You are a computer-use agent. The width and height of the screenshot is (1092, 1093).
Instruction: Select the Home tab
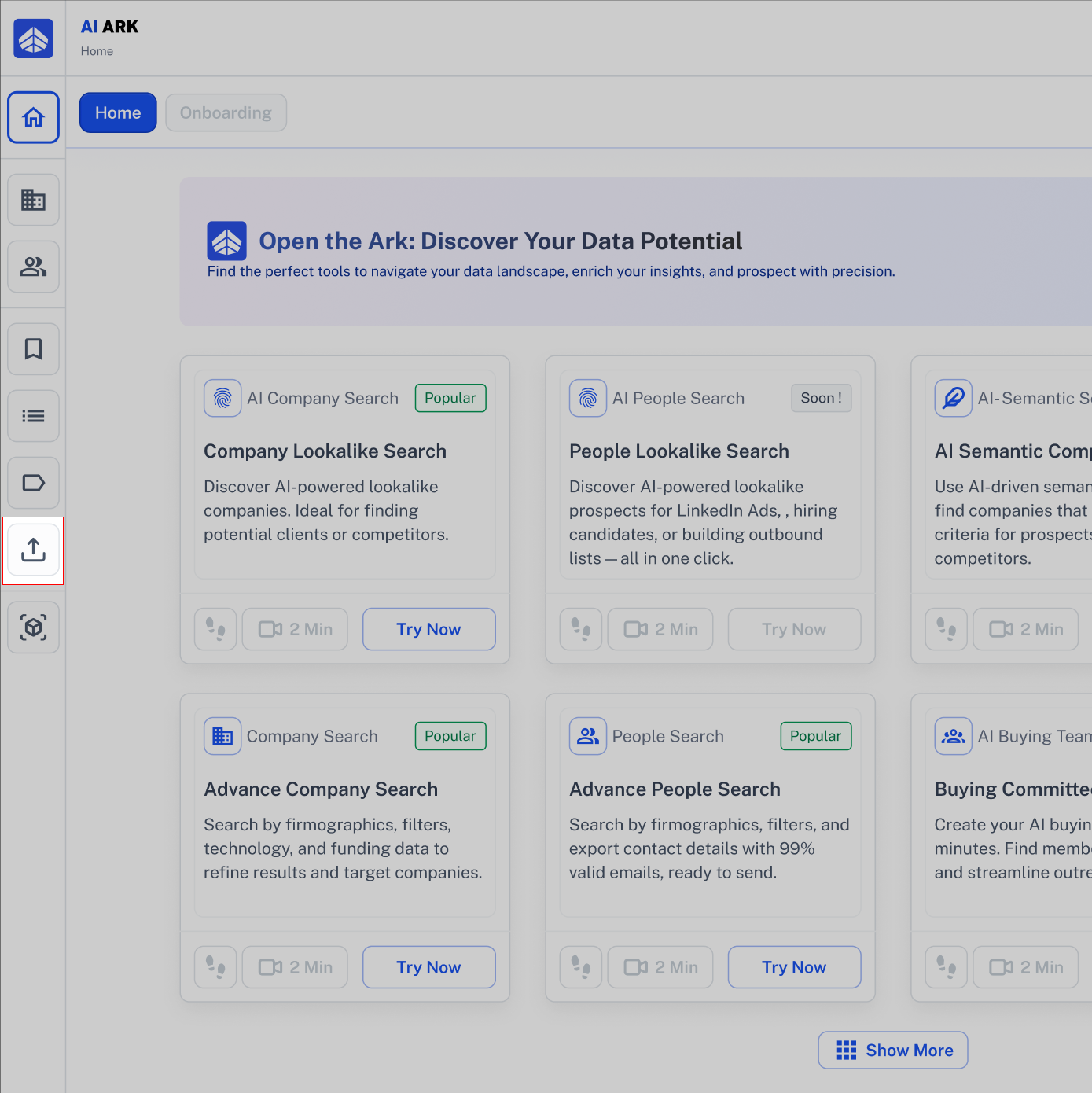point(118,112)
